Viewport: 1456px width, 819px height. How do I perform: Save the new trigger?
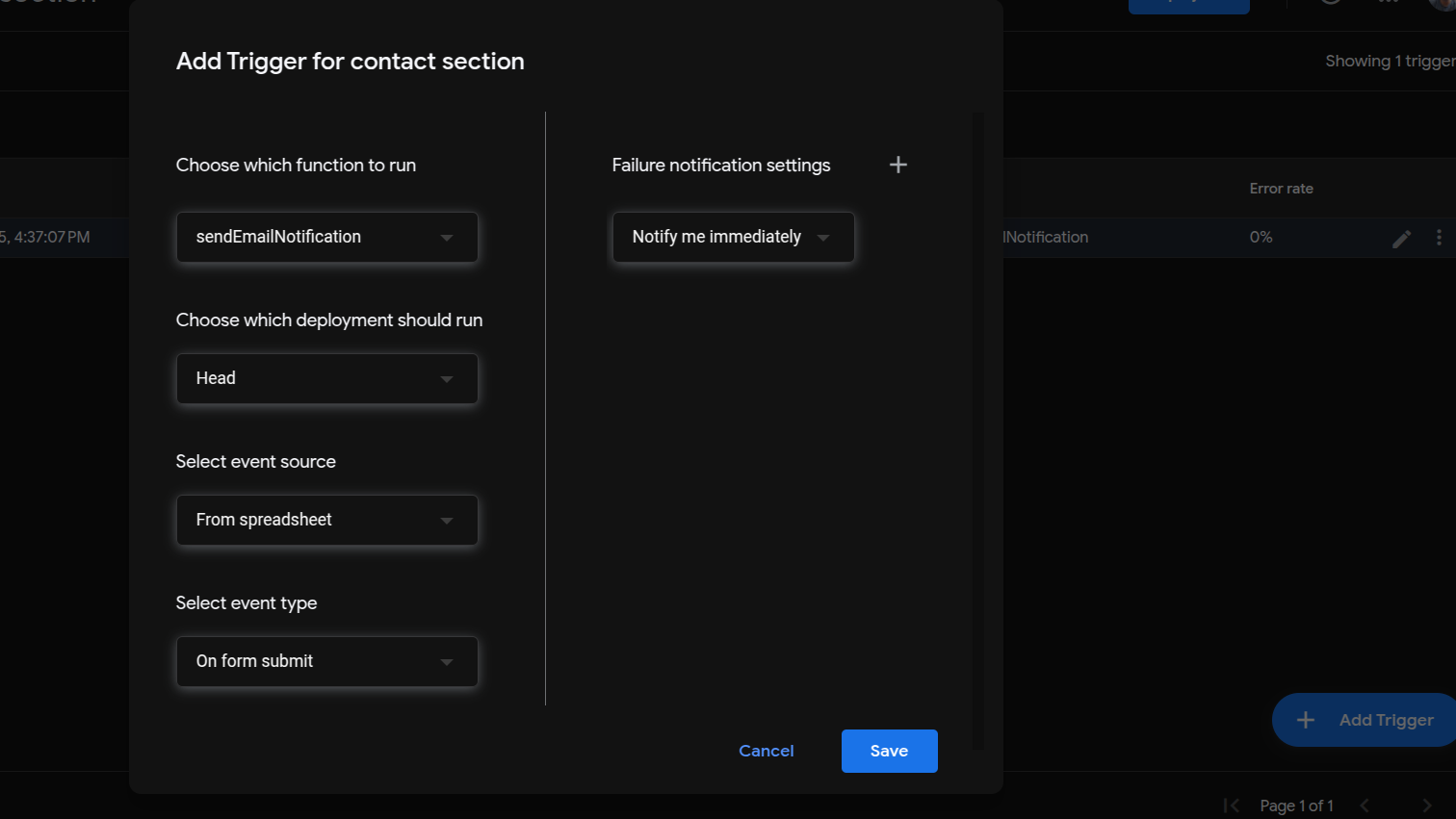tap(889, 751)
